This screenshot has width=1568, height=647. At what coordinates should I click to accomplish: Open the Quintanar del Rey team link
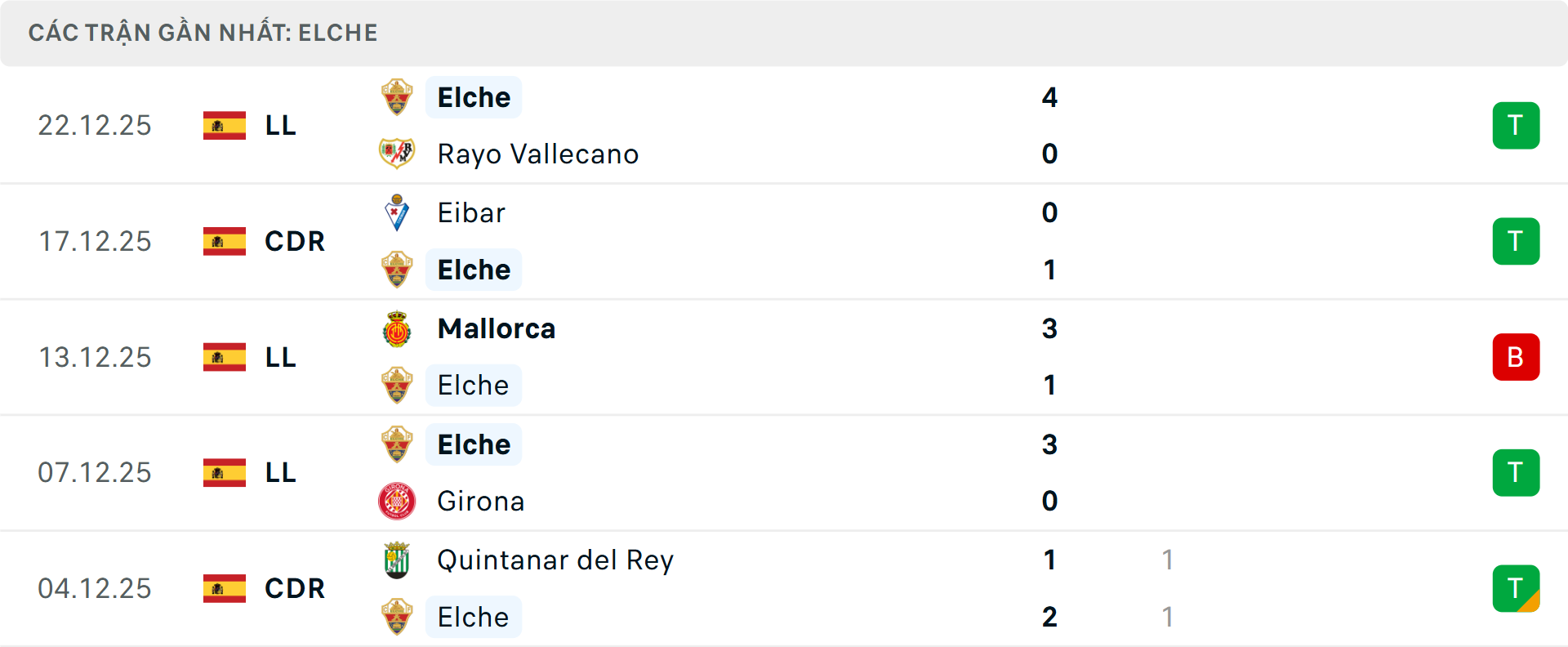click(x=555, y=560)
